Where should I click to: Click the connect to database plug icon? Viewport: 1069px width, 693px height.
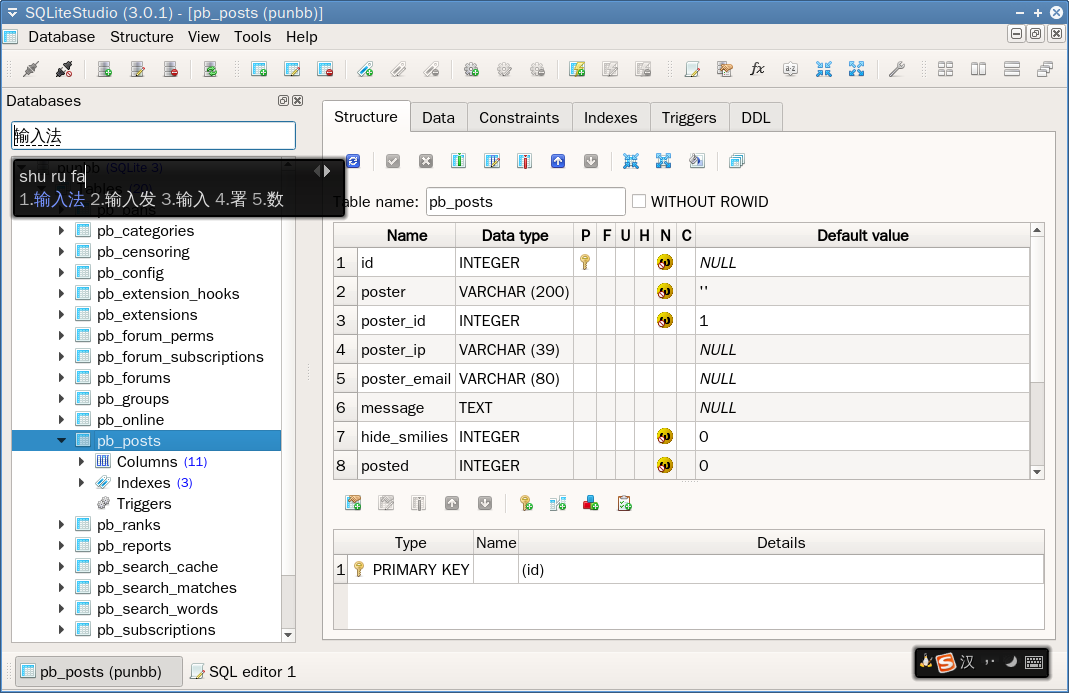(x=30, y=69)
